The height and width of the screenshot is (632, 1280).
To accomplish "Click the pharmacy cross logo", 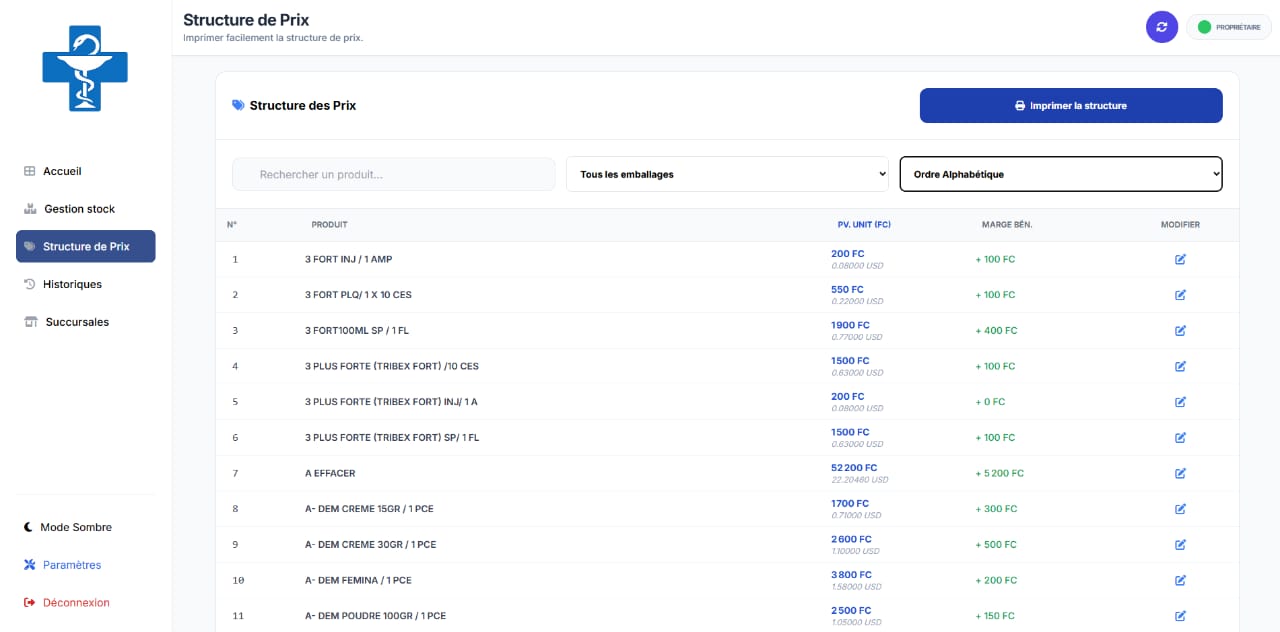I will point(85,68).
